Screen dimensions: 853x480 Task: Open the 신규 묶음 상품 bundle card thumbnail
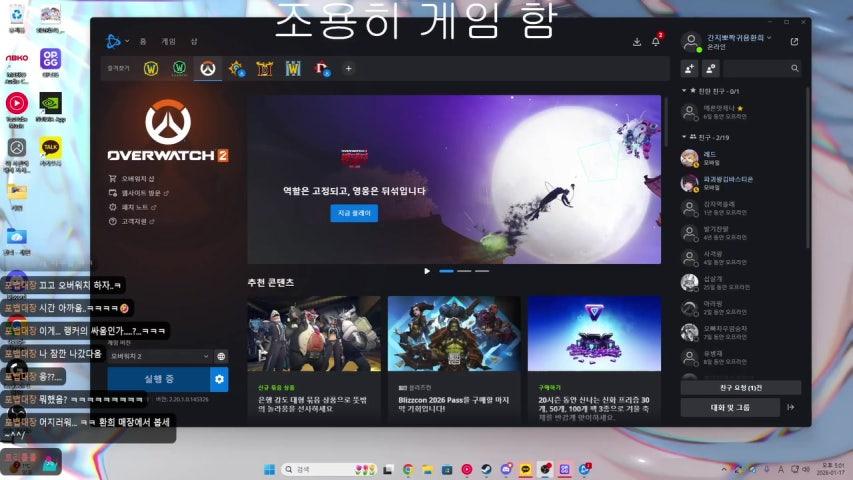click(314, 334)
